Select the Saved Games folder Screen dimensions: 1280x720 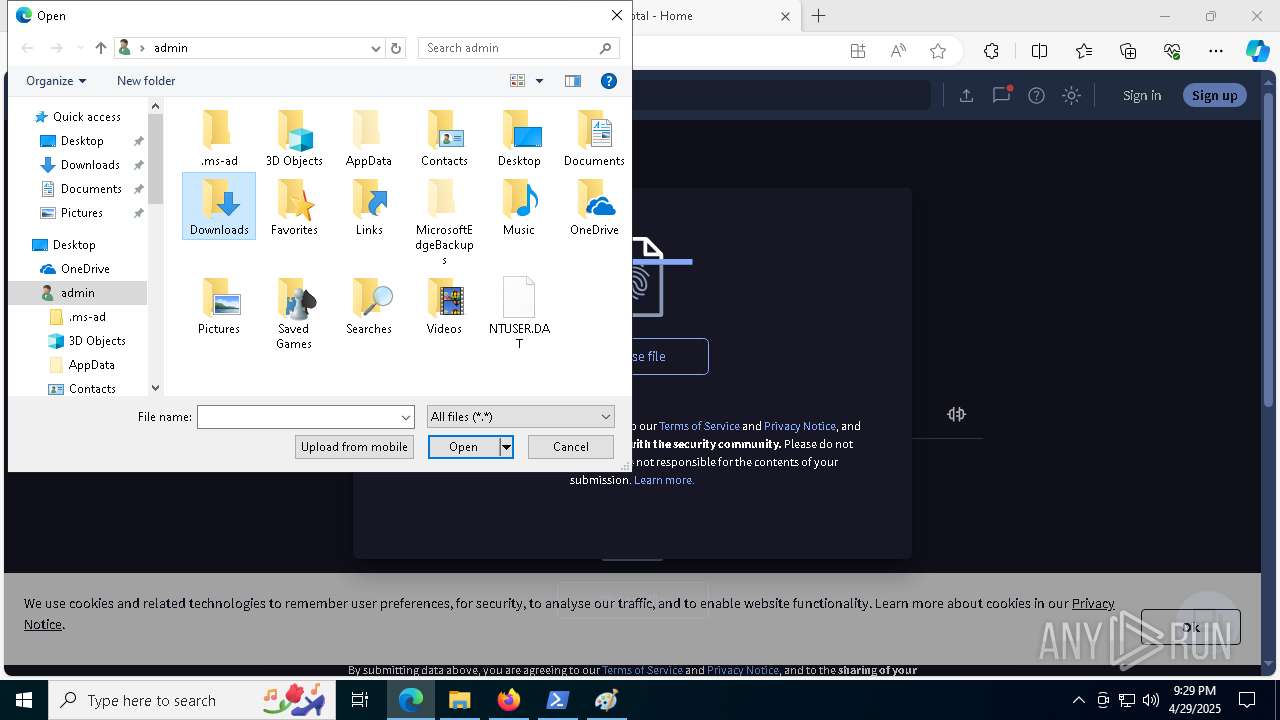[294, 313]
